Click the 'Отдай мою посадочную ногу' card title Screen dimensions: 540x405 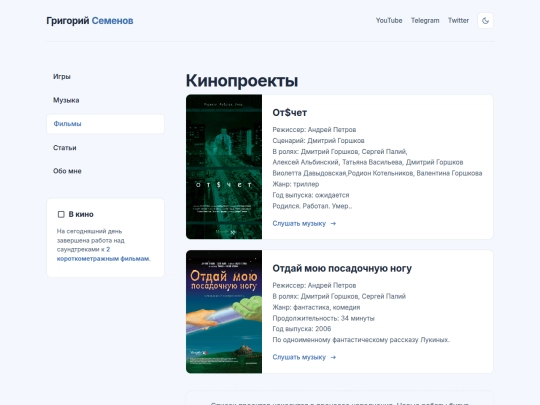[x=342, y=268]
